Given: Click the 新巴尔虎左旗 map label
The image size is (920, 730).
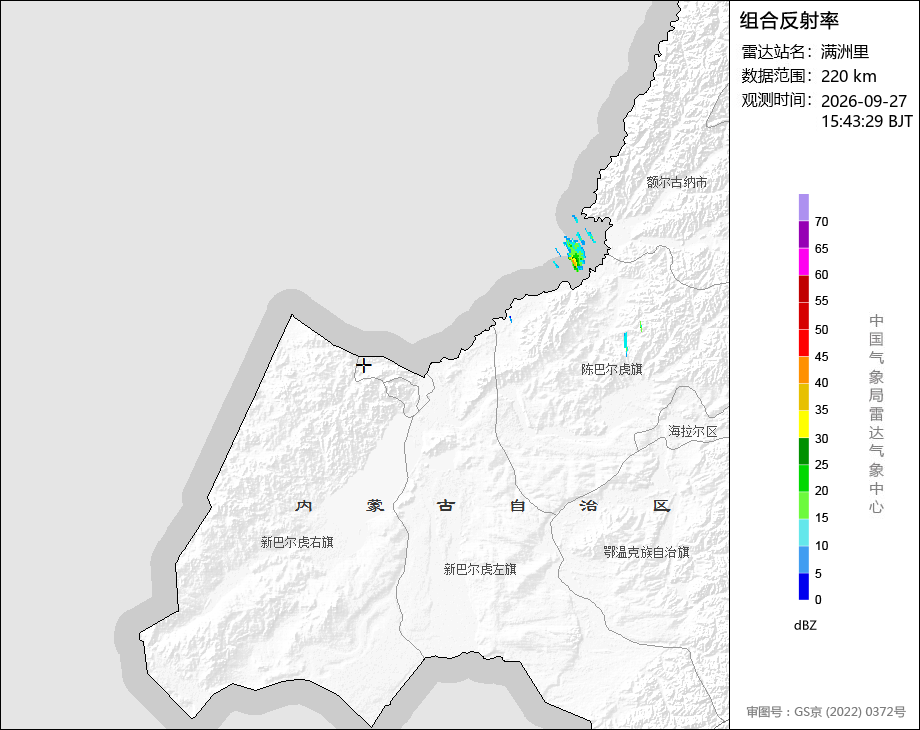Looking at the screenshot, I should pos(480,569).
